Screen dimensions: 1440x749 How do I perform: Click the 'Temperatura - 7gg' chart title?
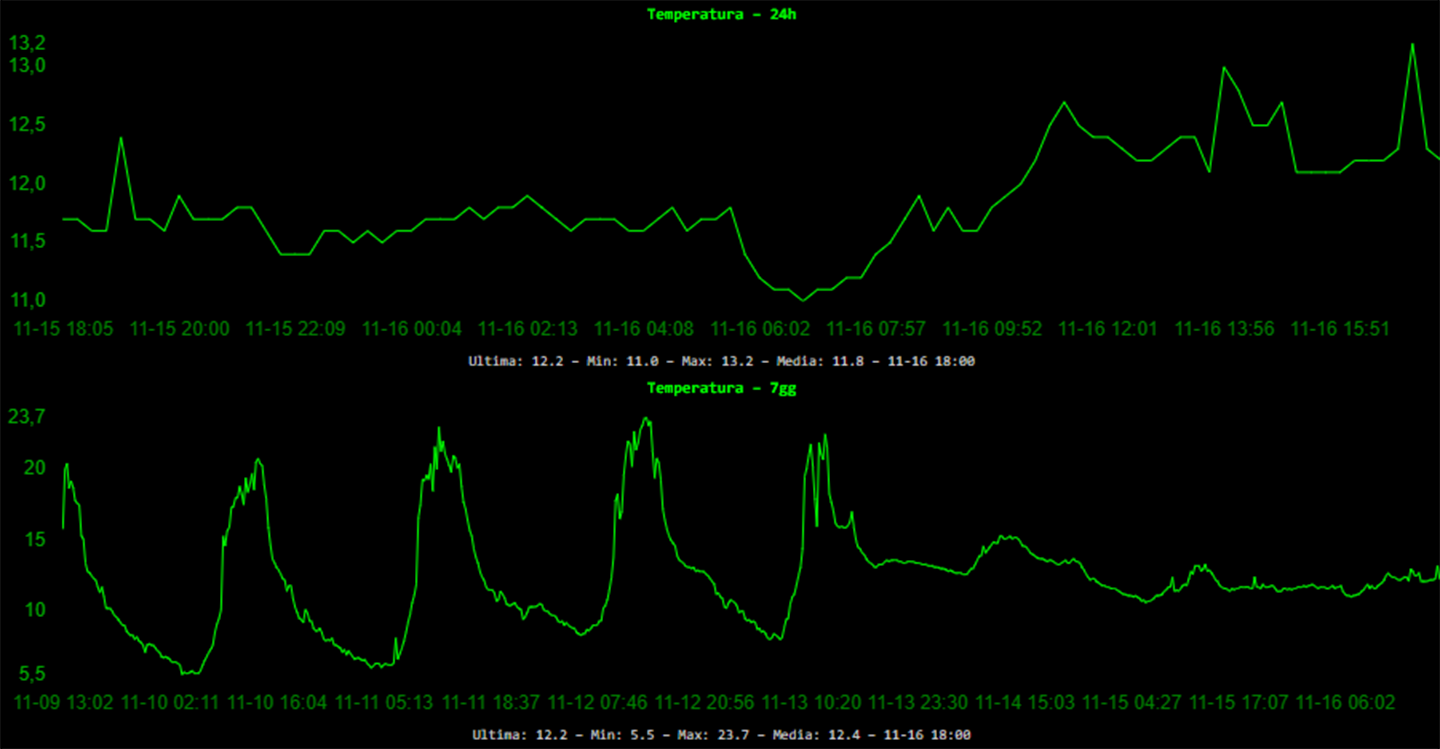[721, 388]
